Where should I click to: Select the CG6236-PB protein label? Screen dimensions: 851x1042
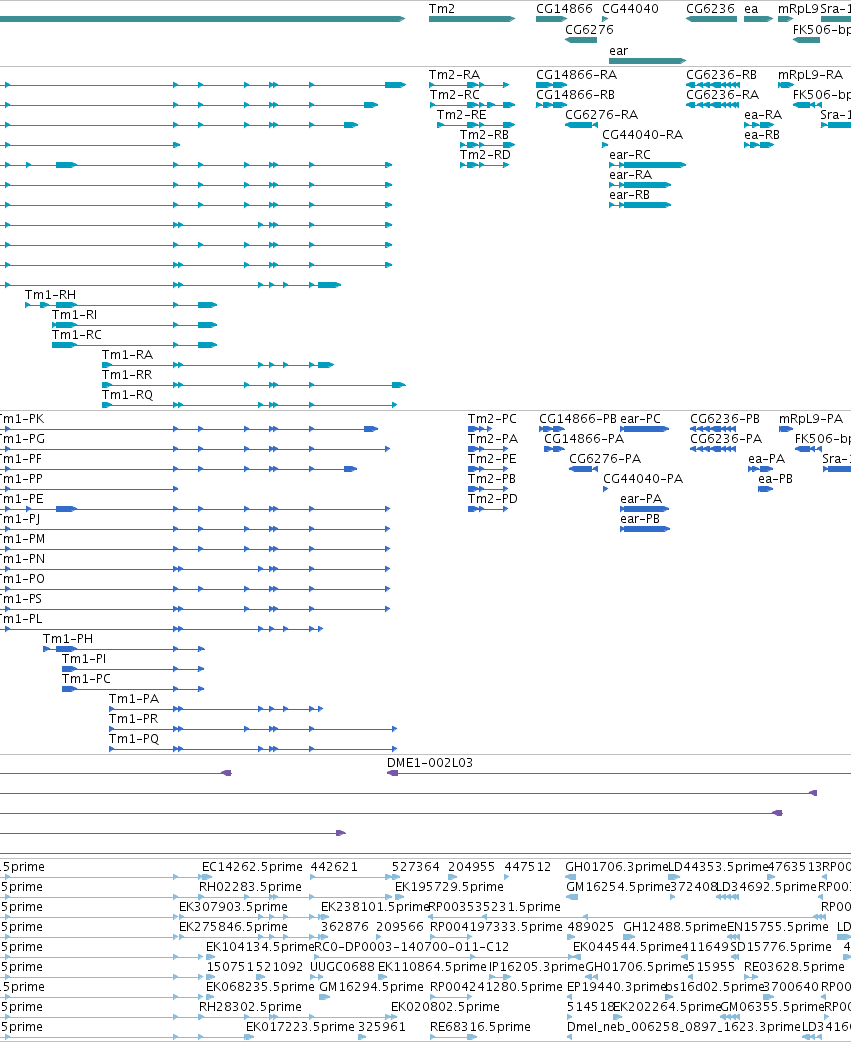[x=725, y=419]
